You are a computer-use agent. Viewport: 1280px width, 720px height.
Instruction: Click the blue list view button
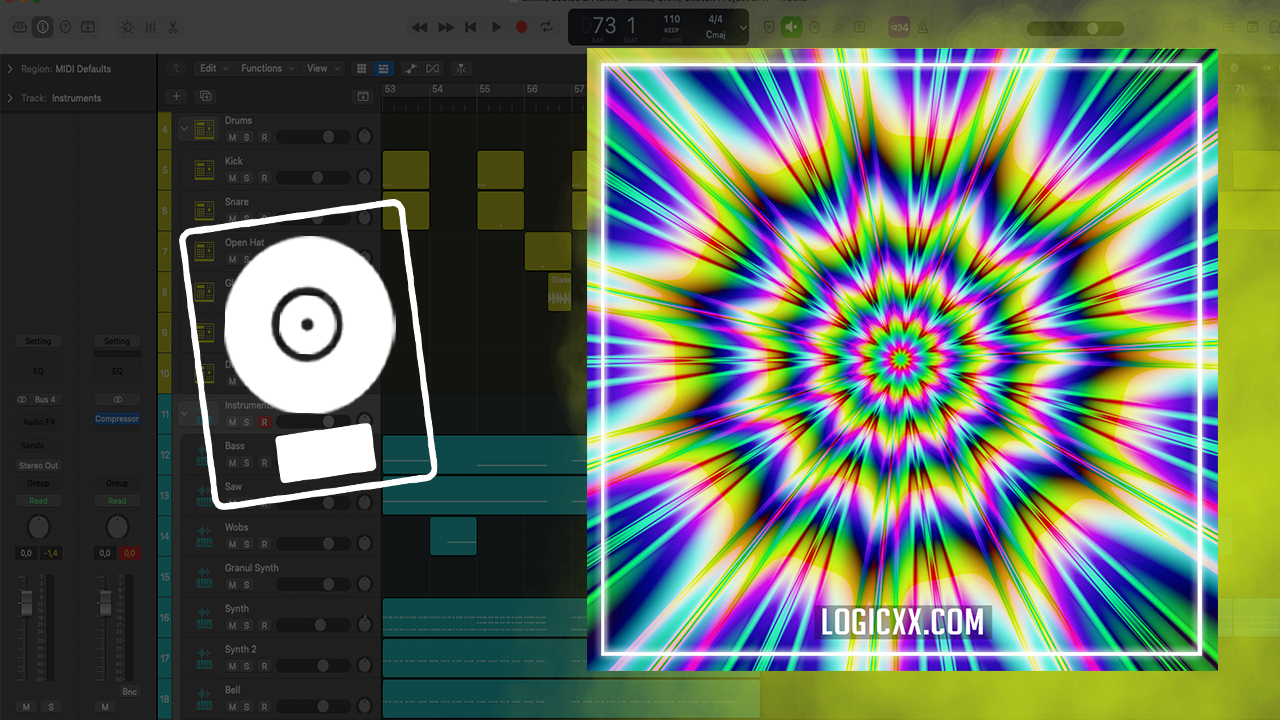coord(383,68)
